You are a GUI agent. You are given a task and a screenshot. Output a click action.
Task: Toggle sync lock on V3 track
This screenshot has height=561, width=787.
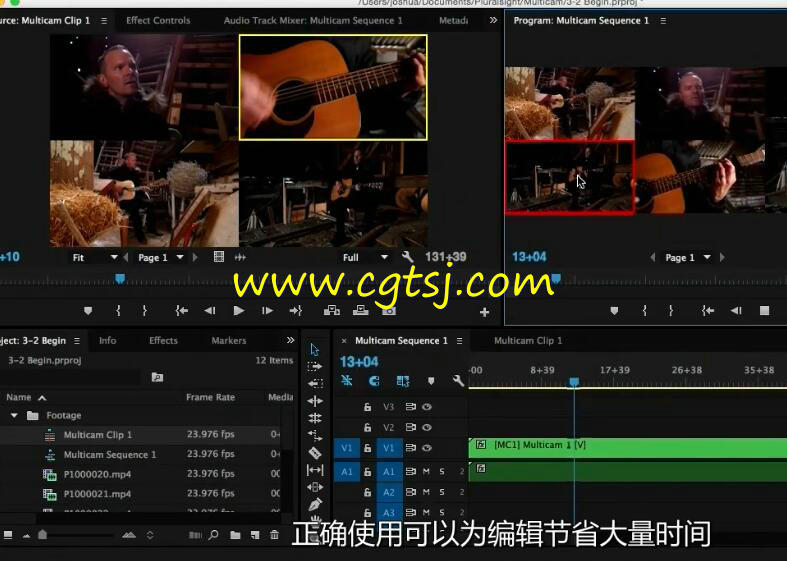pyautogui.click(x=411, y=407)
